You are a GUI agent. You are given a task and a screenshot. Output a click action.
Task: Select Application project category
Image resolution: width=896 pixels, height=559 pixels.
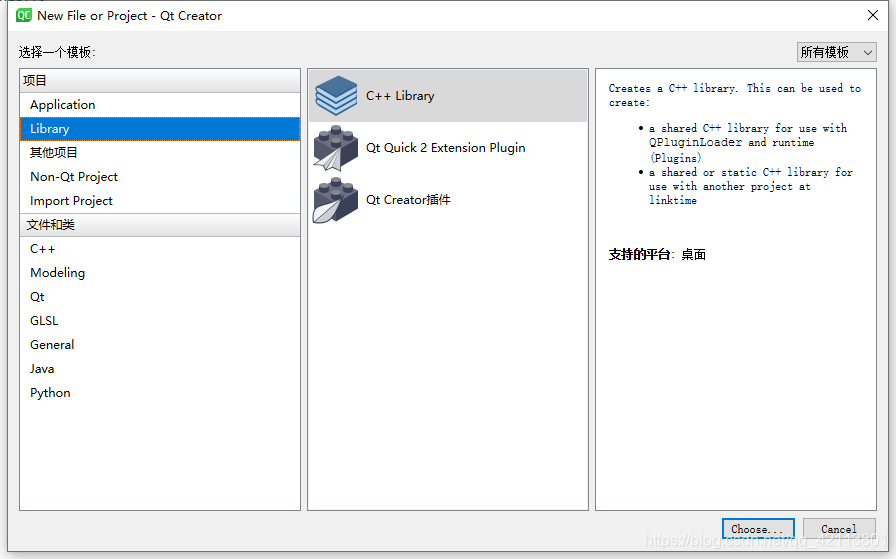160,105
